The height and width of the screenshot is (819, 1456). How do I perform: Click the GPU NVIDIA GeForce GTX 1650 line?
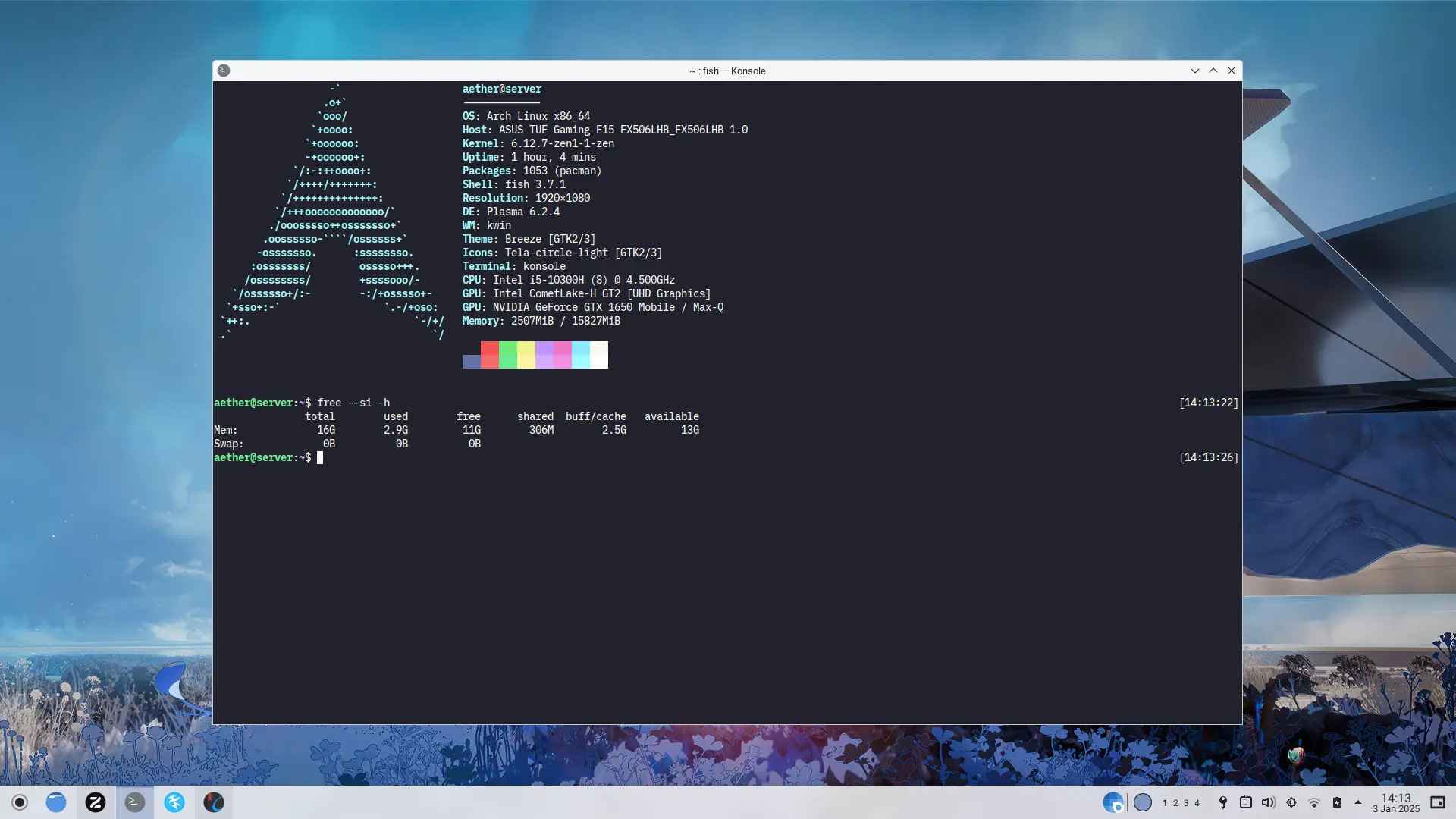(593, 307)
